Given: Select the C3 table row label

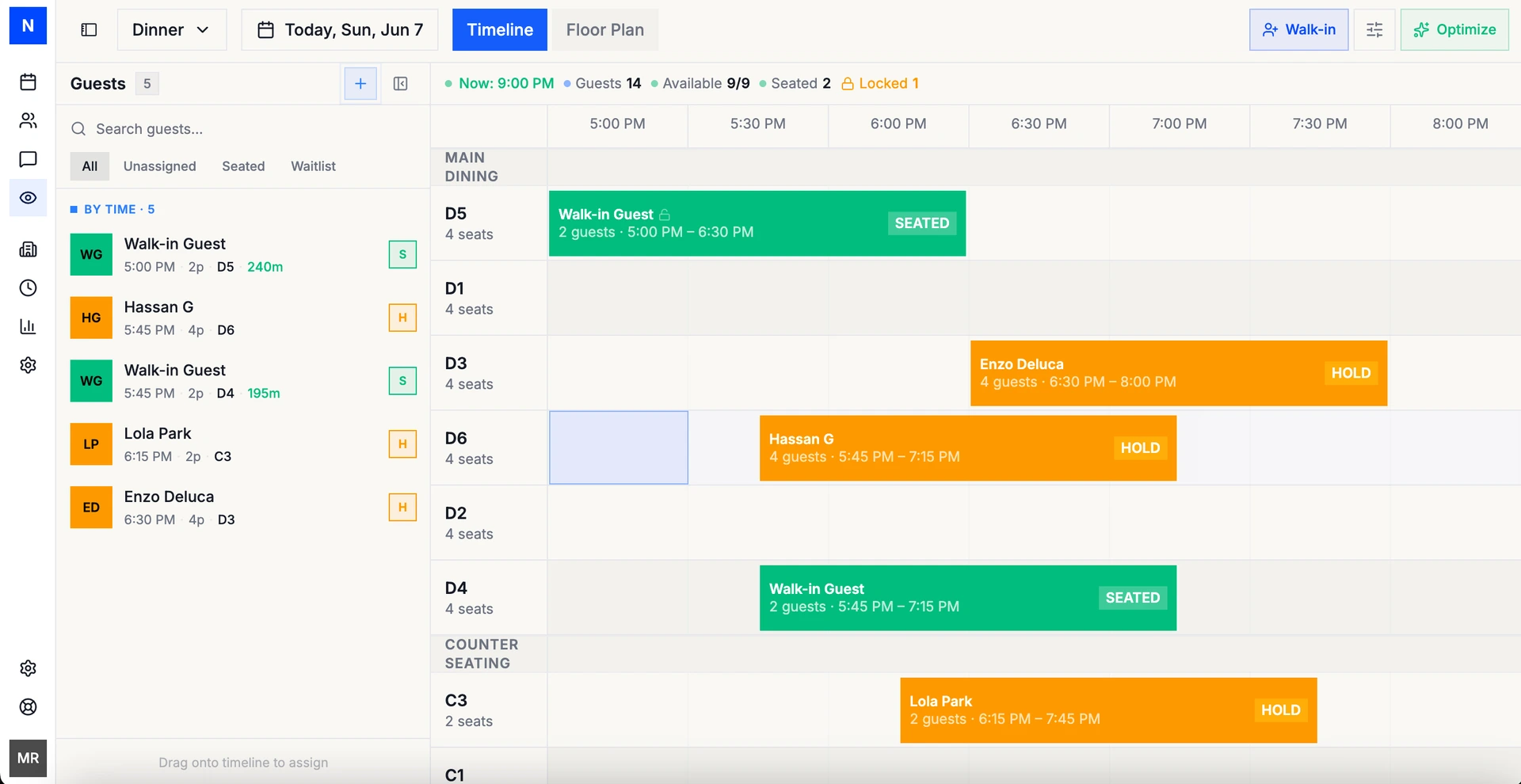Looking at the screenshot, I should point(489,710).
